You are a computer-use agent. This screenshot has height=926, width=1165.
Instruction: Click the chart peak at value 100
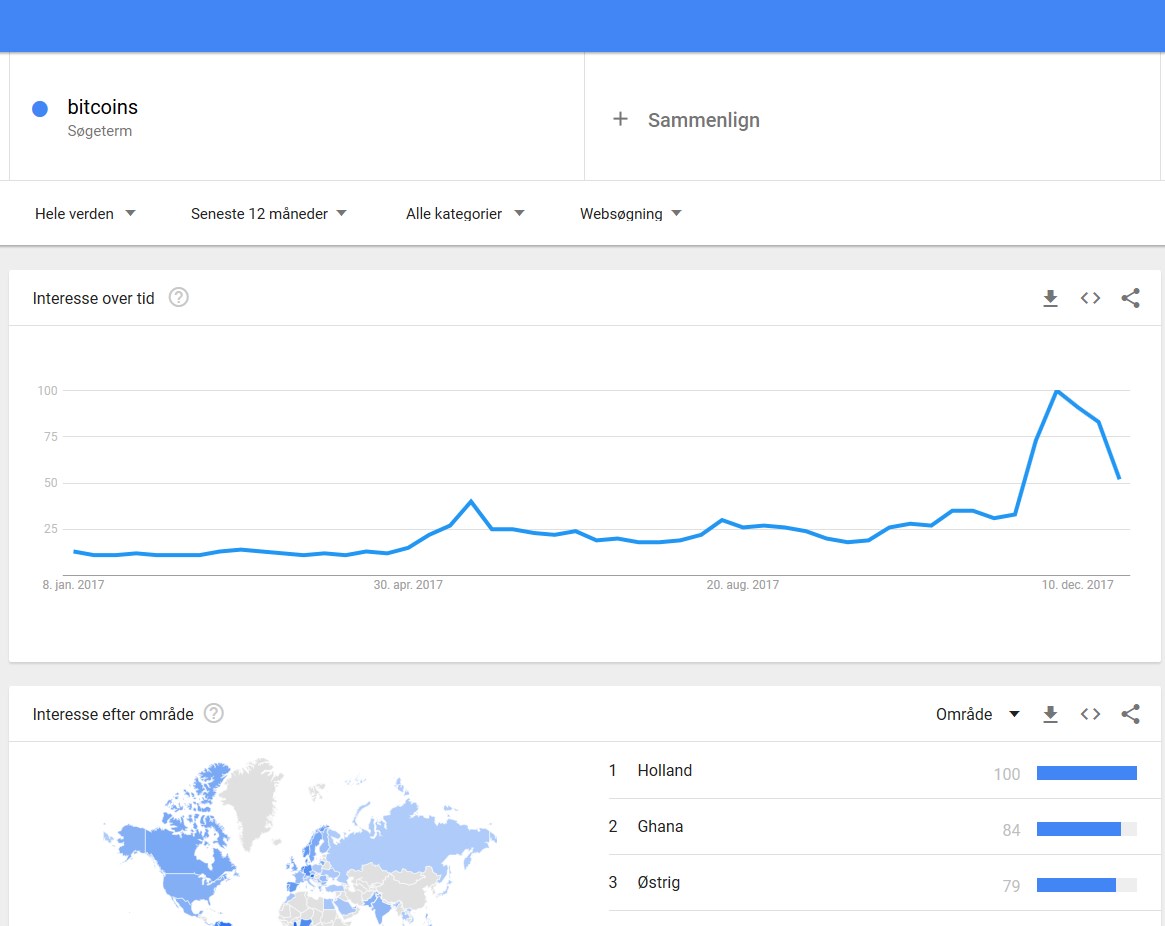pyautogui.click(x=1056, y=390)
